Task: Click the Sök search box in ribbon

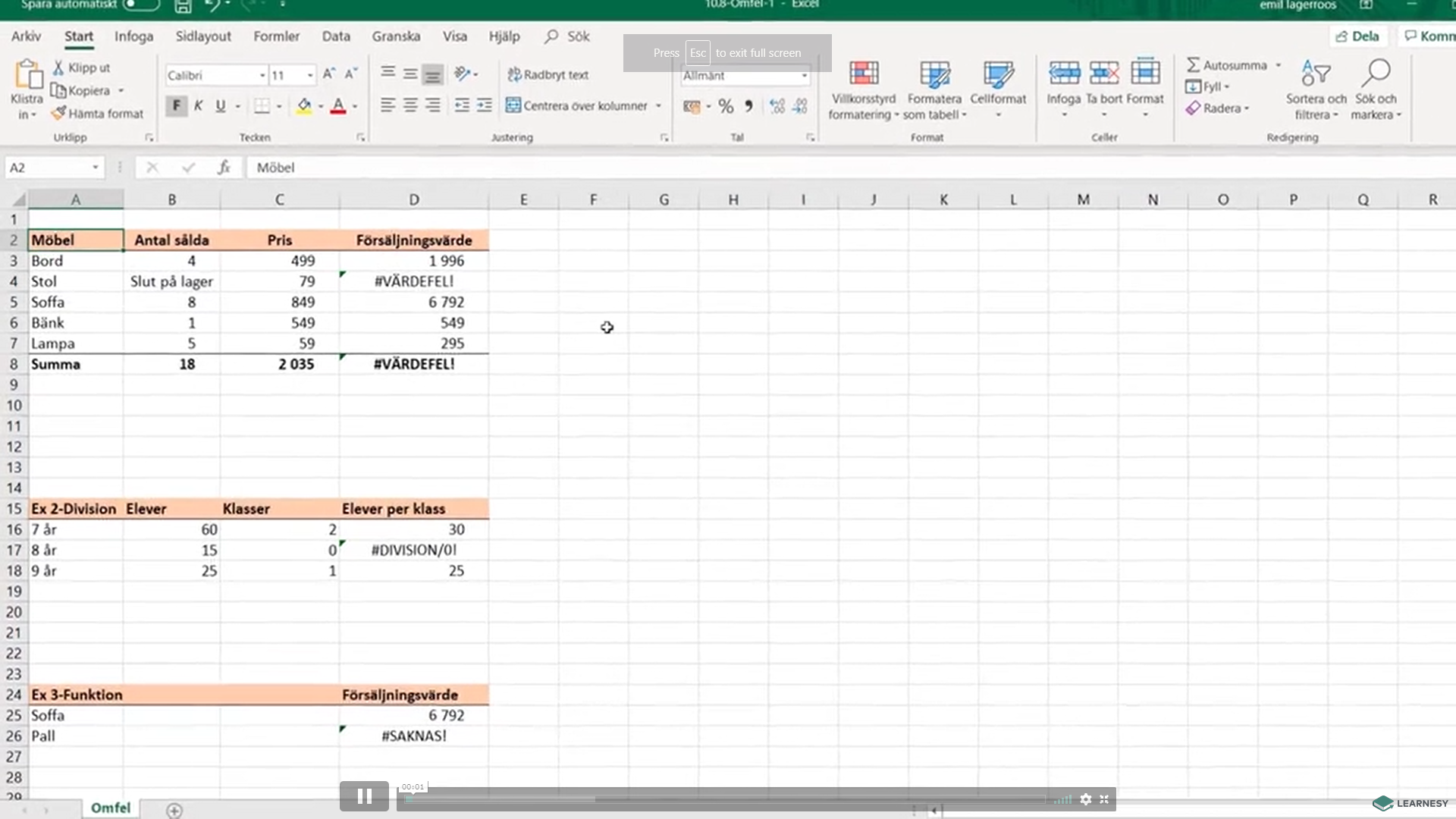Action: 567,36
